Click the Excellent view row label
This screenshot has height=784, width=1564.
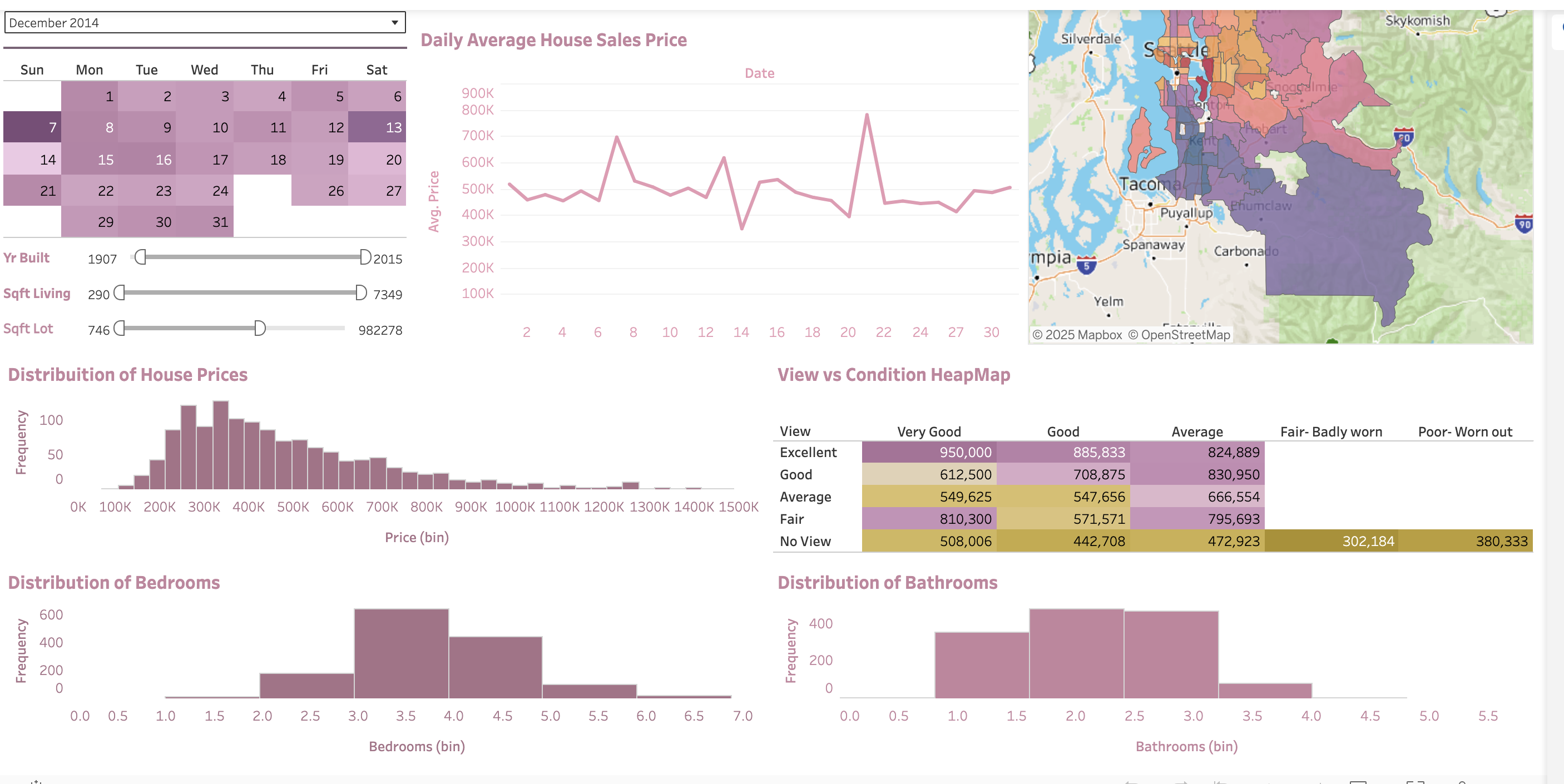[x=808, y=452]
